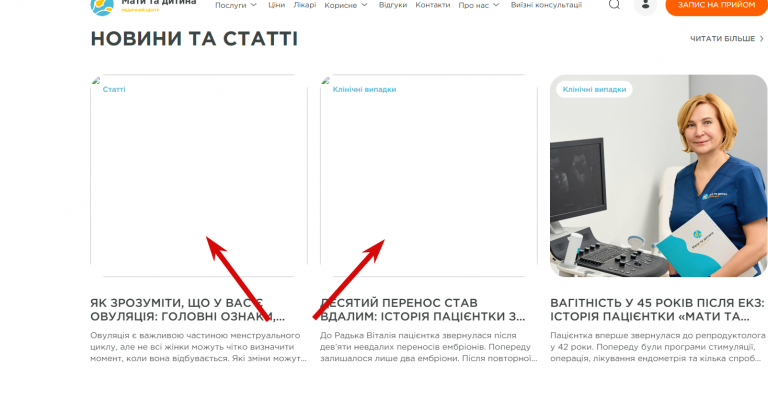Screen dimensions: 768x394
Task: Open article ВАГІТНІСТЬ У 45 РОКІВ ПІСЛЯ ЕКЗ
Action: 657,310
